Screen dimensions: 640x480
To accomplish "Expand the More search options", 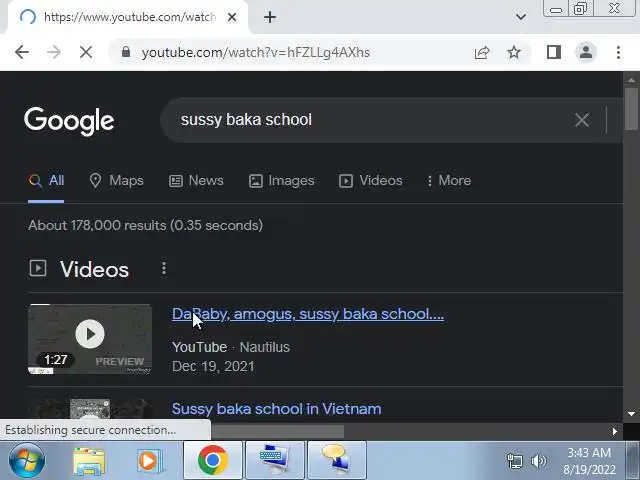I will pyautogui.click(x=449, y=181).
